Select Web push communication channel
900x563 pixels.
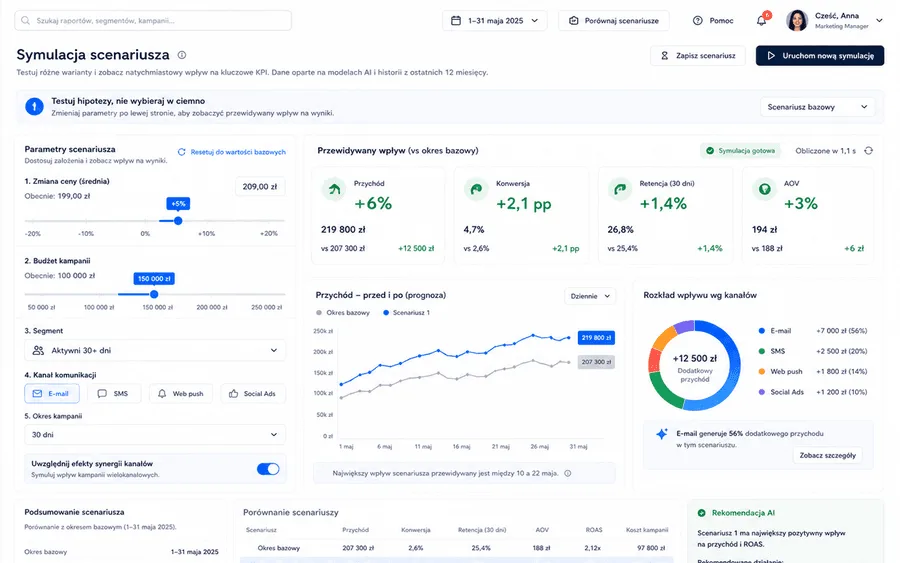(x=181, y=394)
